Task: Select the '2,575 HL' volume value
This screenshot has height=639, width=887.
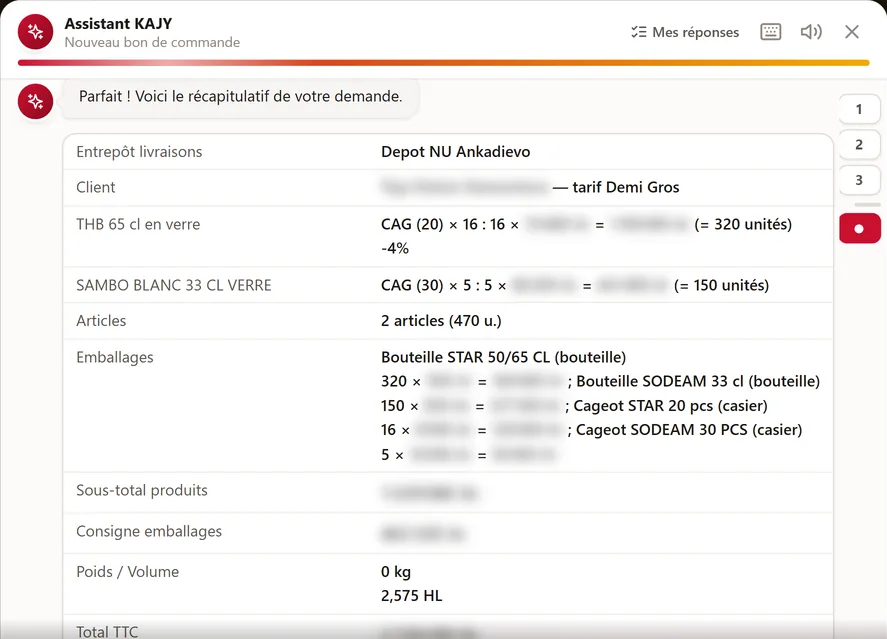Action: (x=412, y=596)
